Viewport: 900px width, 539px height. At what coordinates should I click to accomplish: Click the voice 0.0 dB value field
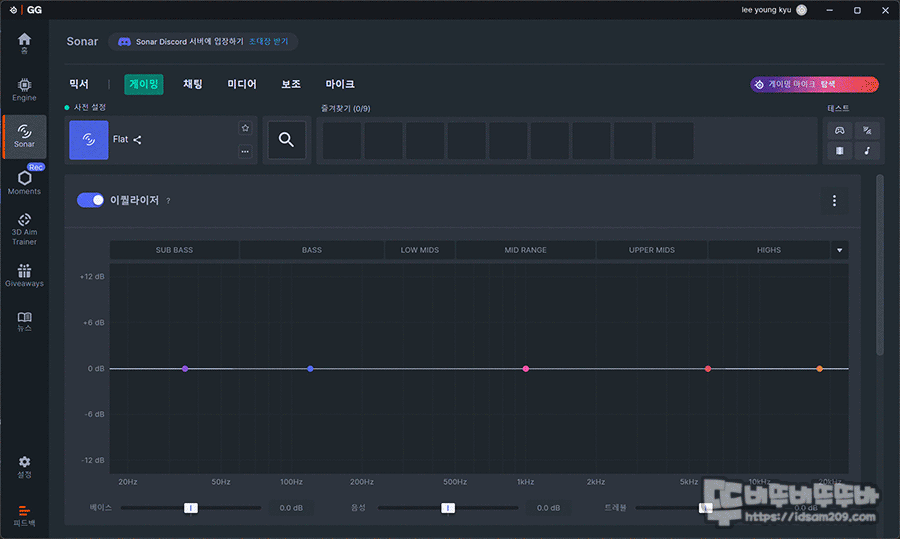(548, 508)
